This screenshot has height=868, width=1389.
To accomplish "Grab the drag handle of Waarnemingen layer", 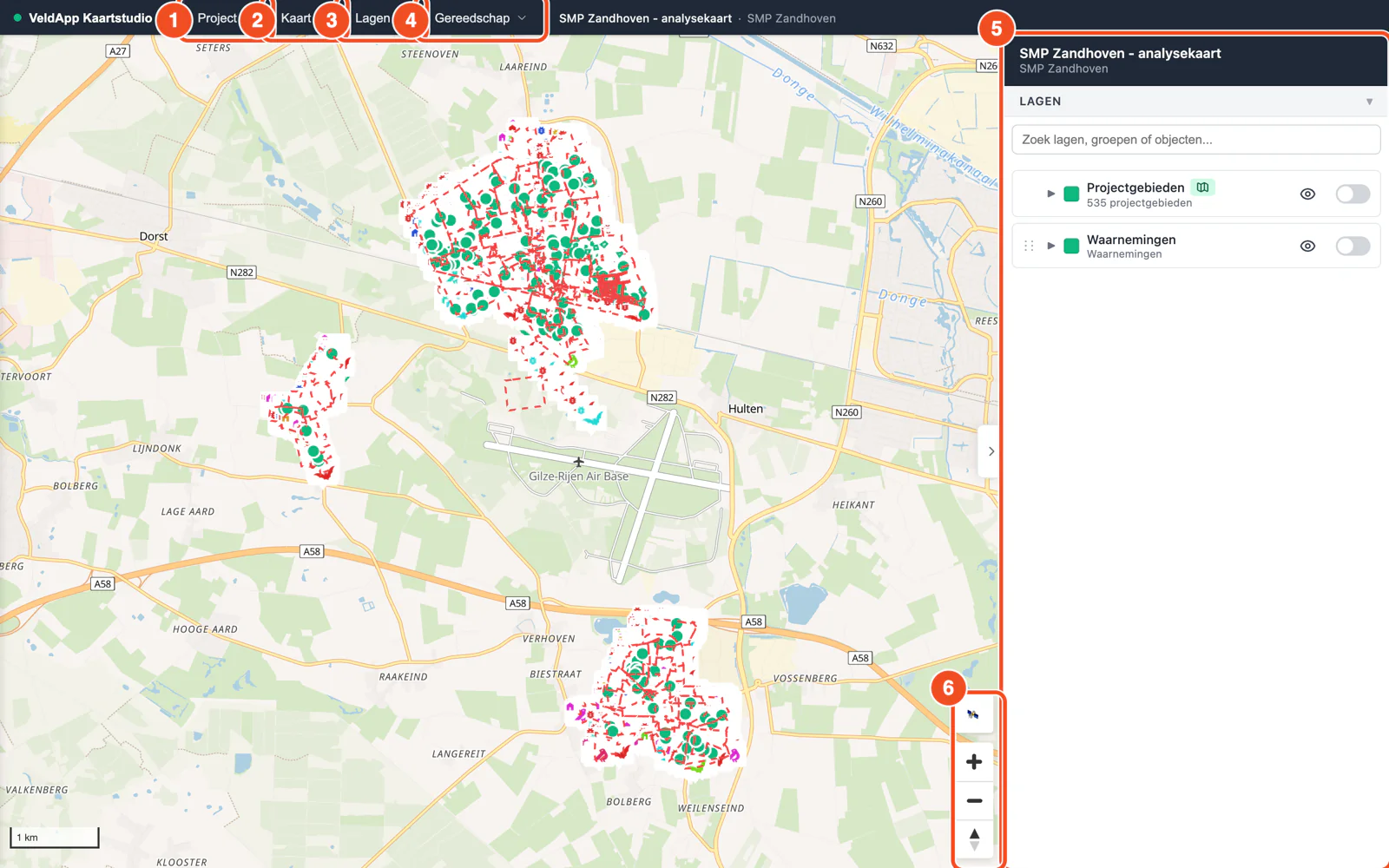I will point(1029,246).
